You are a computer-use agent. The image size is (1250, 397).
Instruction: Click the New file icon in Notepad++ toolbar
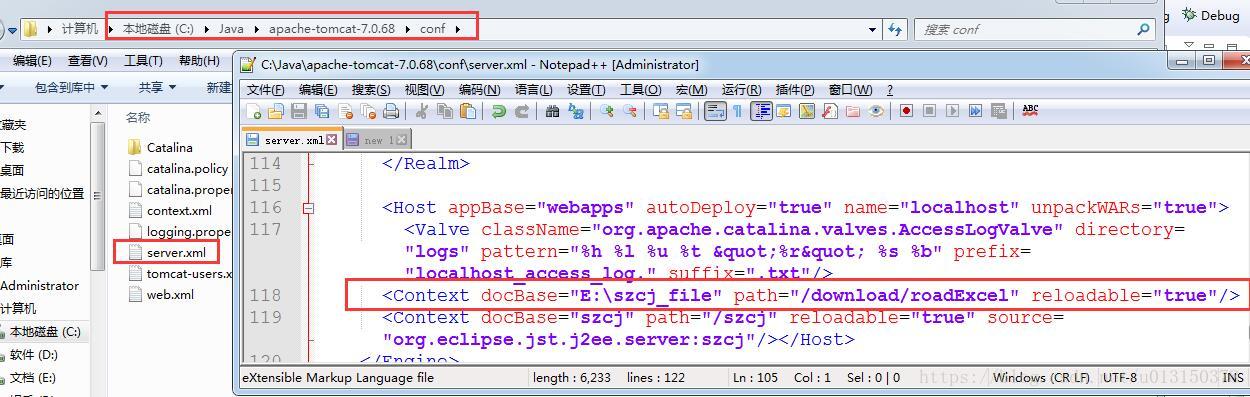pos(253,111)
